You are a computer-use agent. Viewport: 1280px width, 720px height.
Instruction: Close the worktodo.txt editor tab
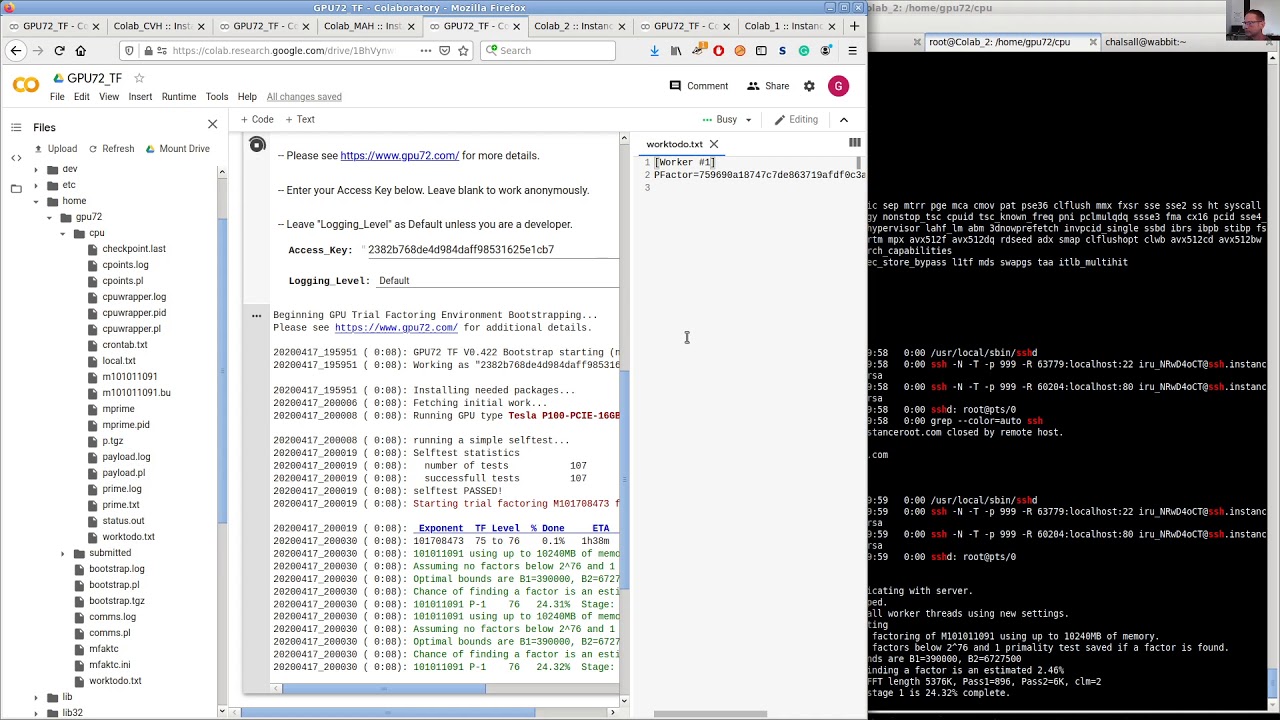(x=714, y=144)
